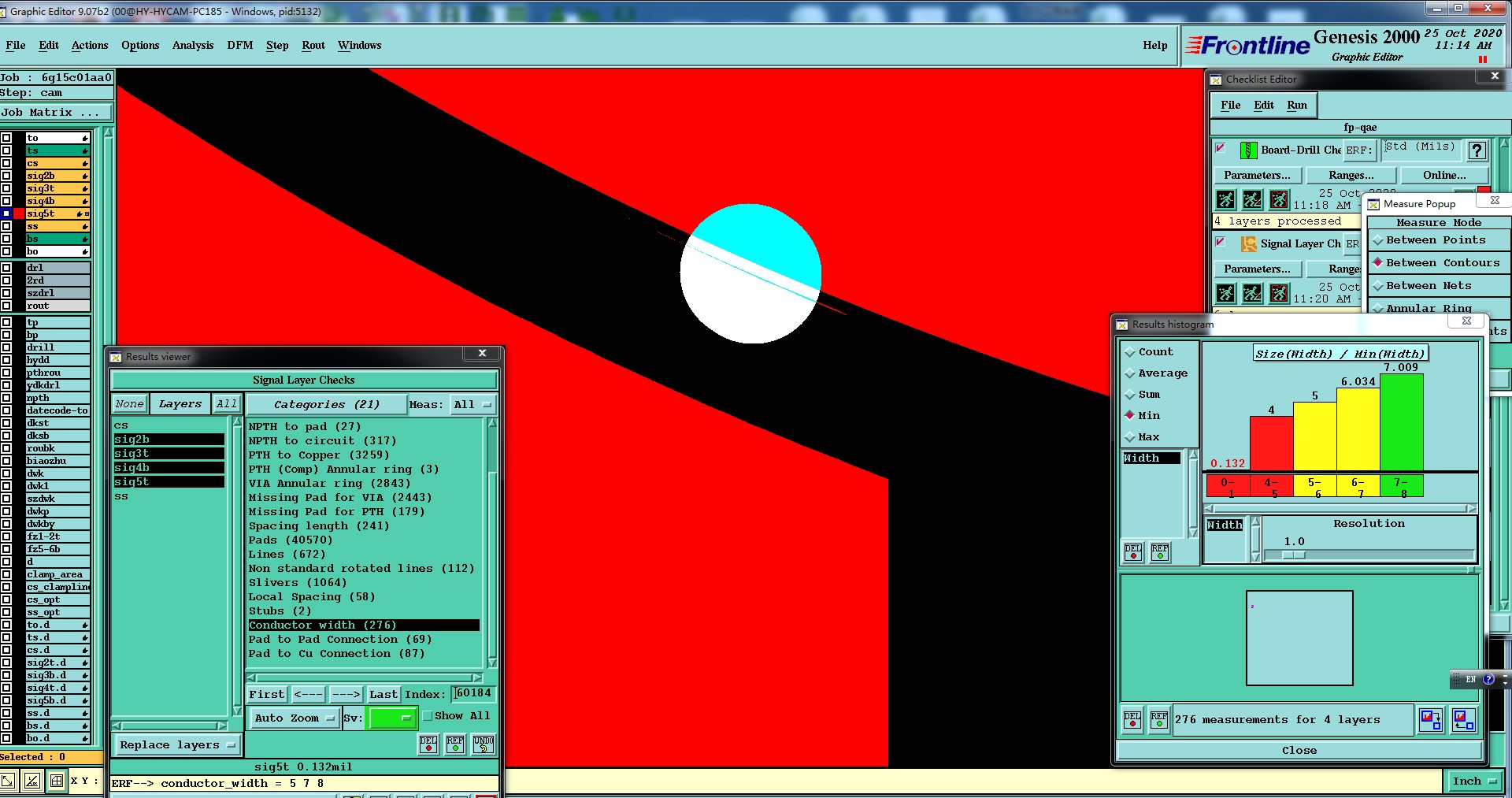Click Job Matrix ... expander
The height and width of the screenshot is (798, 1512).
[55, 113]
